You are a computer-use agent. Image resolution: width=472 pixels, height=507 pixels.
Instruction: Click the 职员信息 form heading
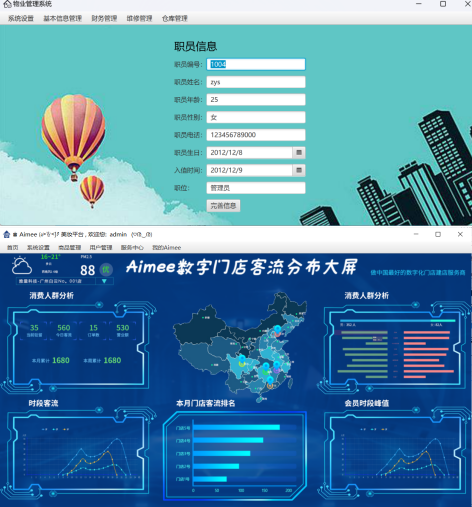coord(195,46)
